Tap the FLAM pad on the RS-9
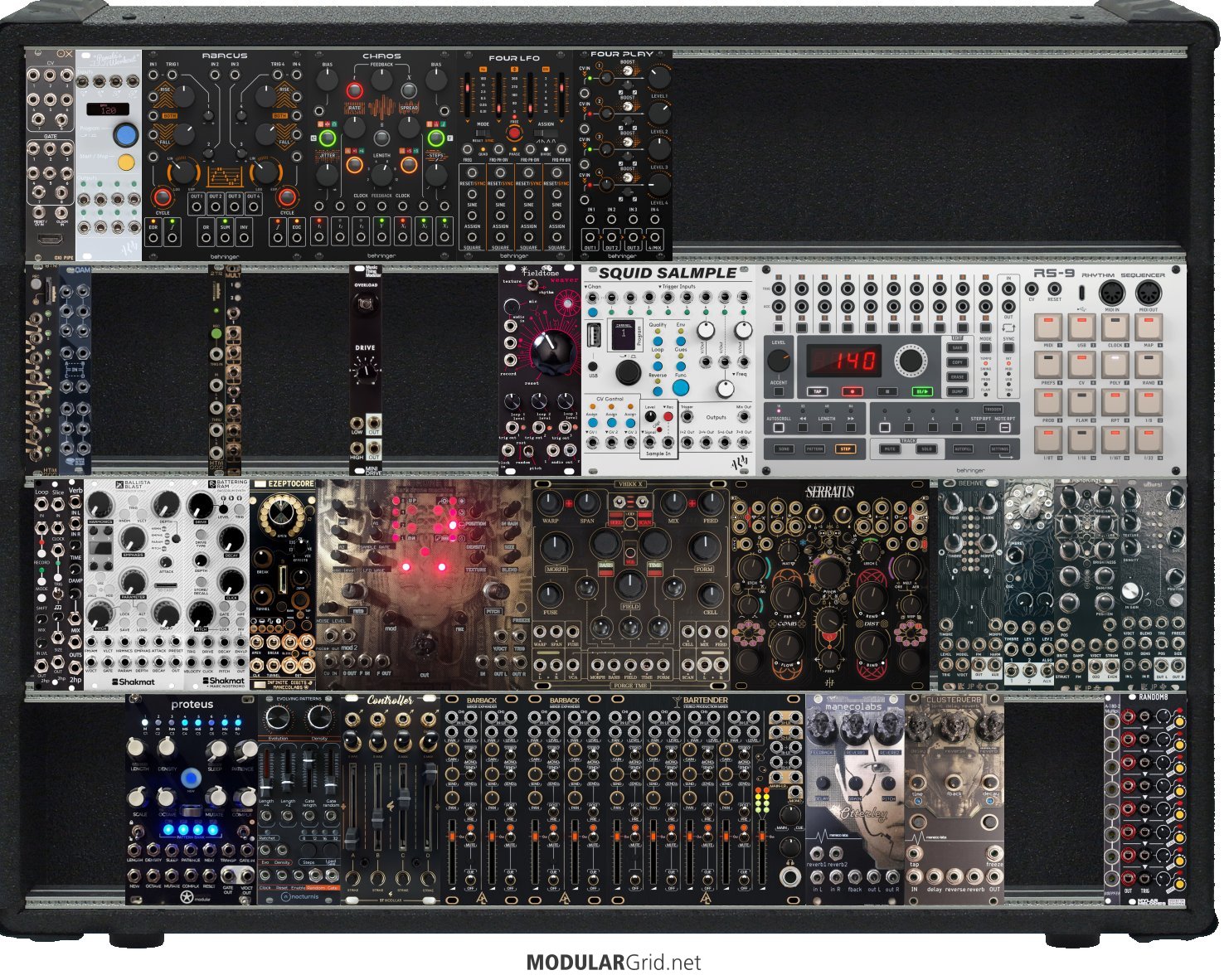1229x980 pixels. [1082, 403]
